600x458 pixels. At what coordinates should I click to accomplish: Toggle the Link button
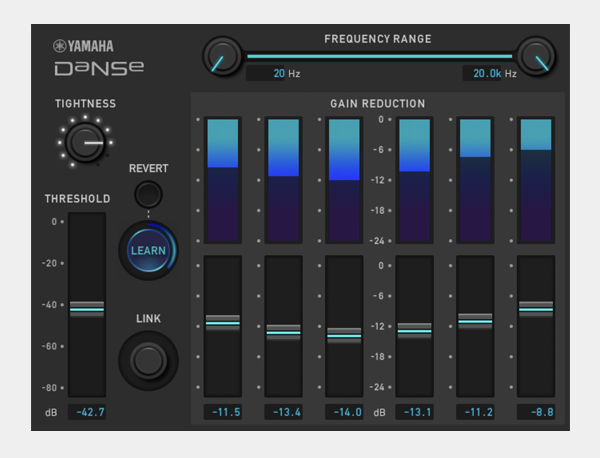(148, 359)
